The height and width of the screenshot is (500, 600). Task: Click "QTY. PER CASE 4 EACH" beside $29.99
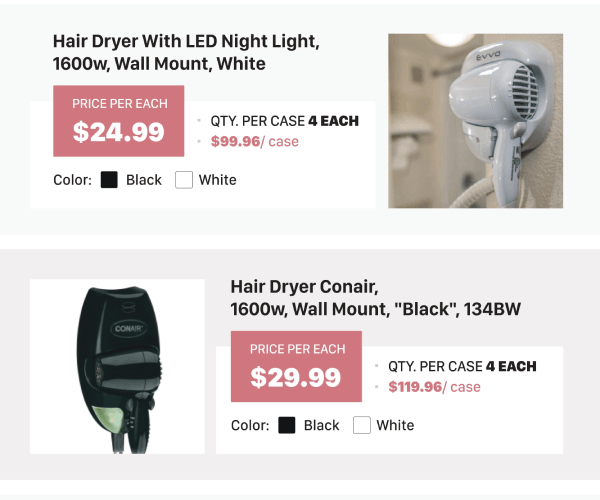click(x=462, y=366)
